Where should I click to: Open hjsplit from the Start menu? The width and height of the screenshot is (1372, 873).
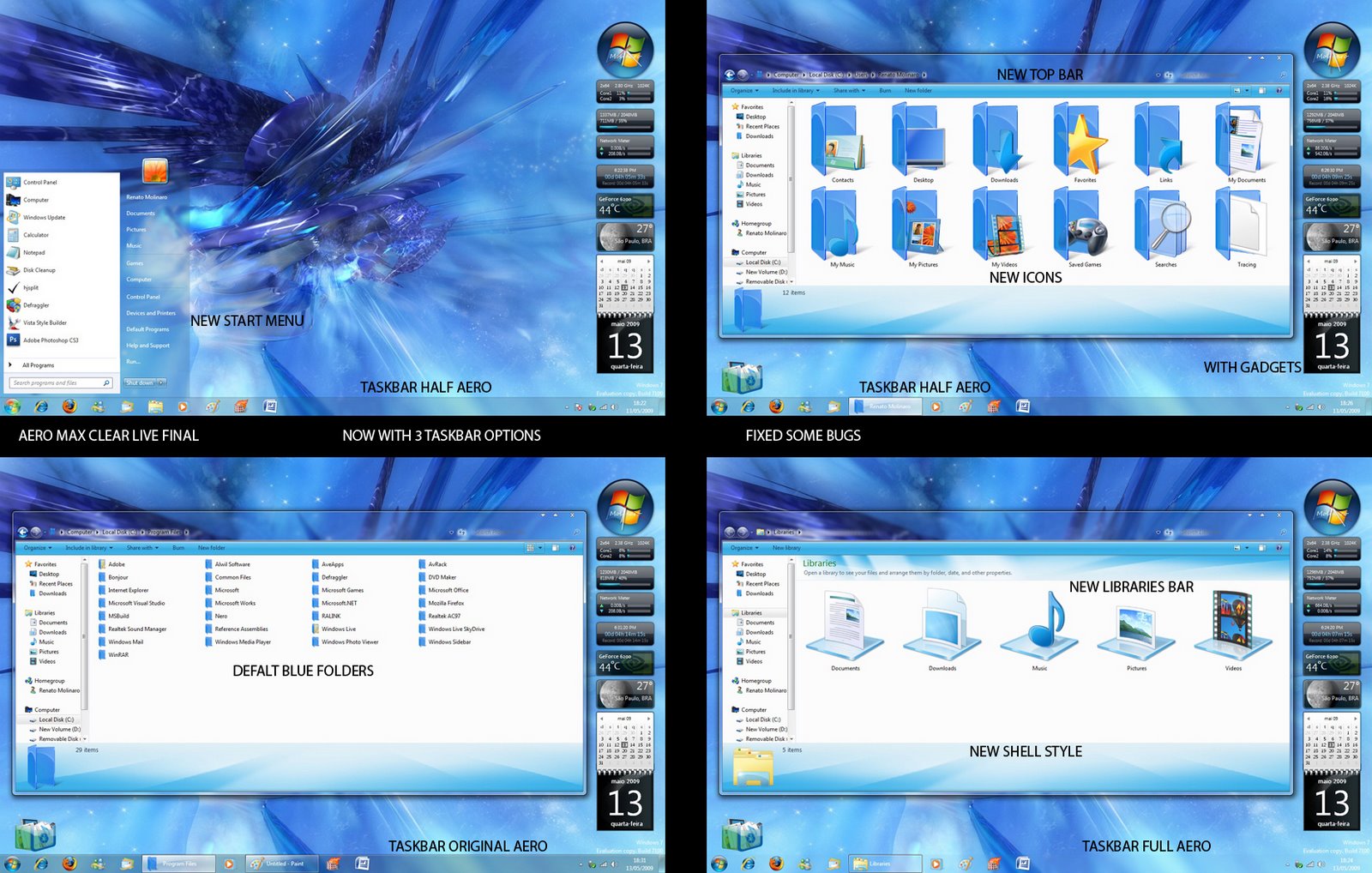(x=23, y=288)
